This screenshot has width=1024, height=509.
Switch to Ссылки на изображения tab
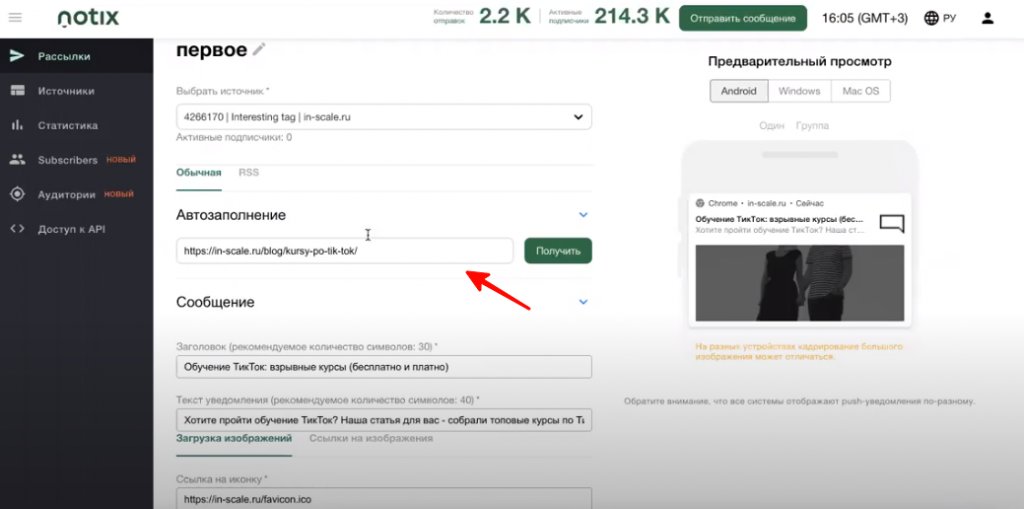coord(370,438)
